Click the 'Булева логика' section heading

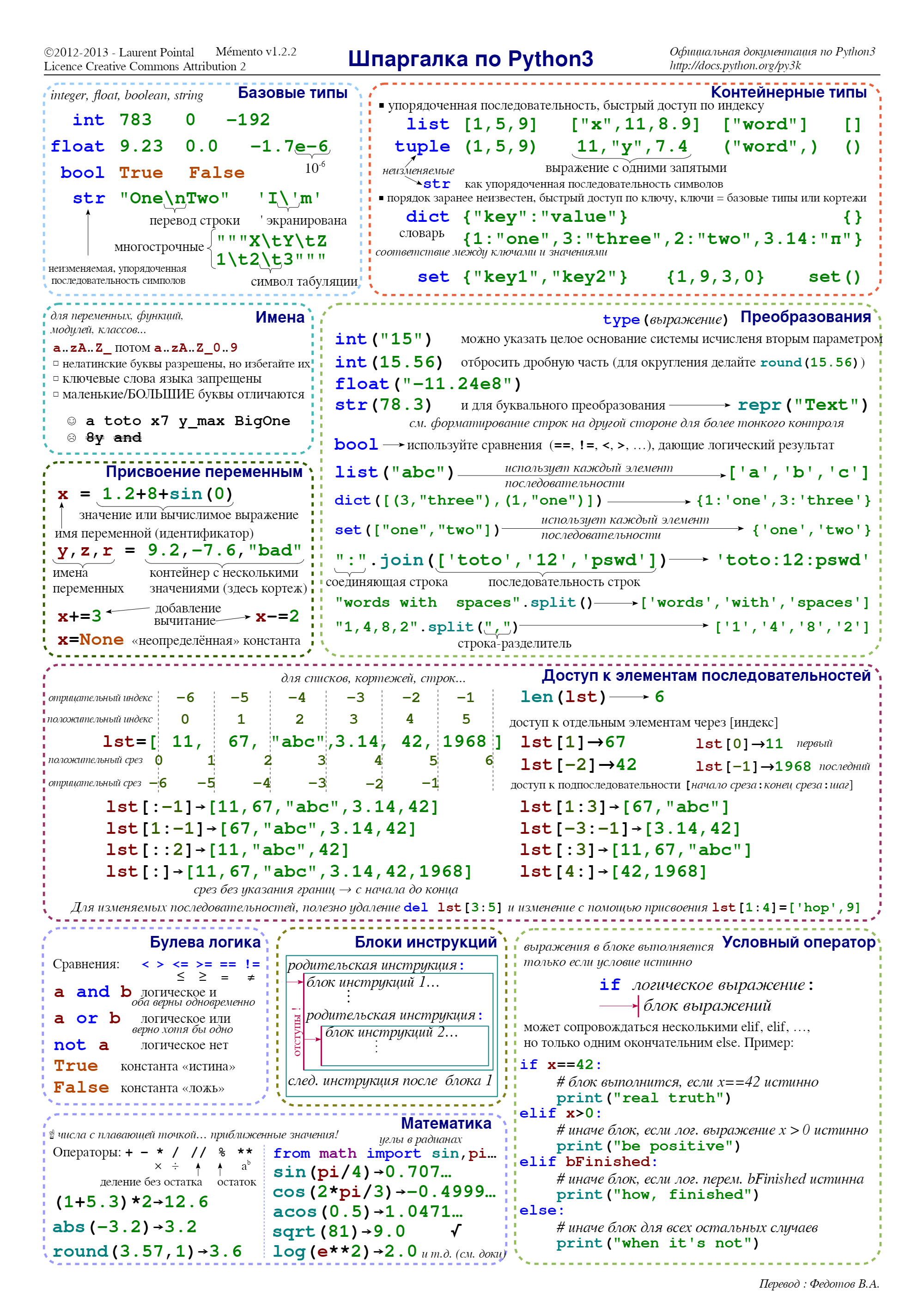205,942
